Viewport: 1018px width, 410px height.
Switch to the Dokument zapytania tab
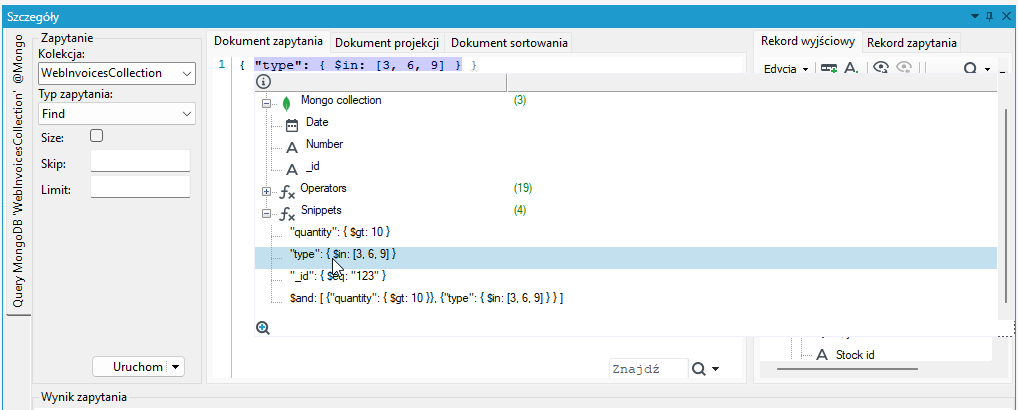(268, 42)
